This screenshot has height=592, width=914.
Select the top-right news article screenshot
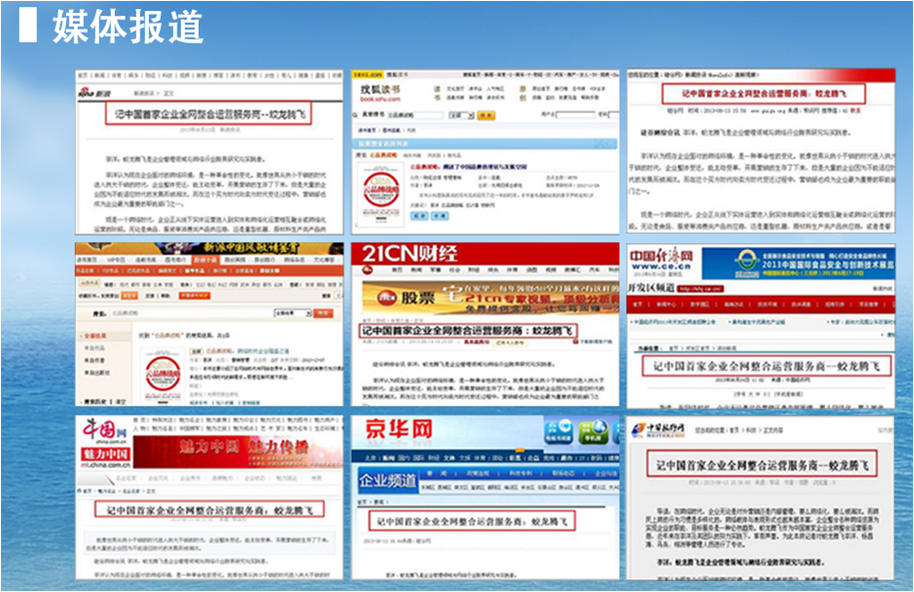[760, 150]
